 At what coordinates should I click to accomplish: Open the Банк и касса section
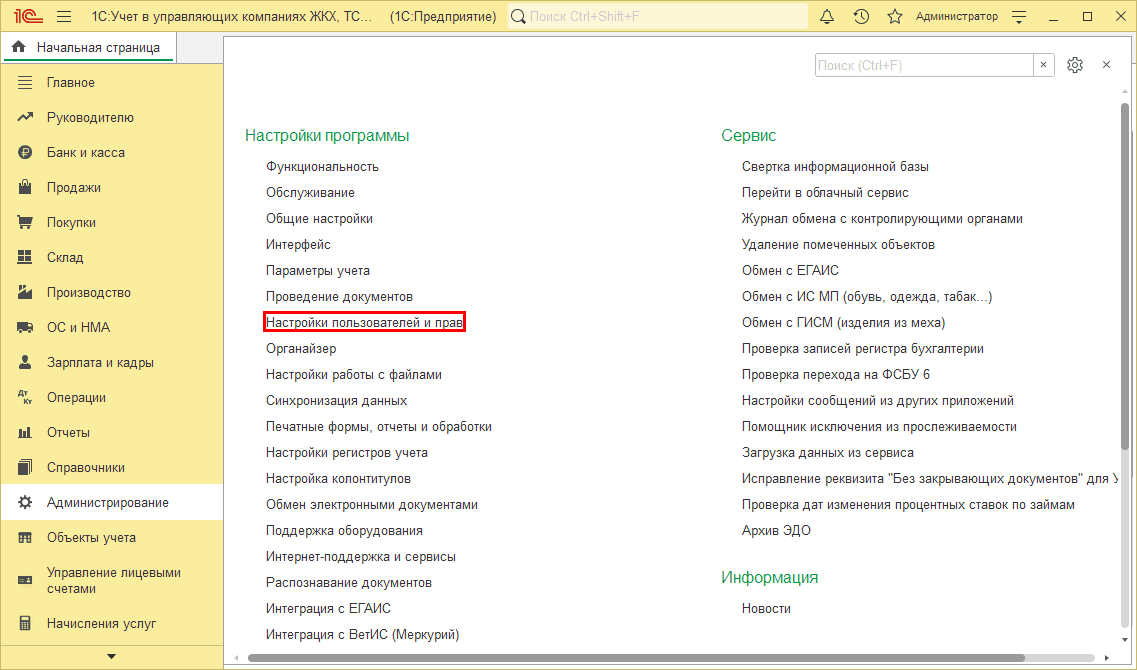click(x=85, y=153)
